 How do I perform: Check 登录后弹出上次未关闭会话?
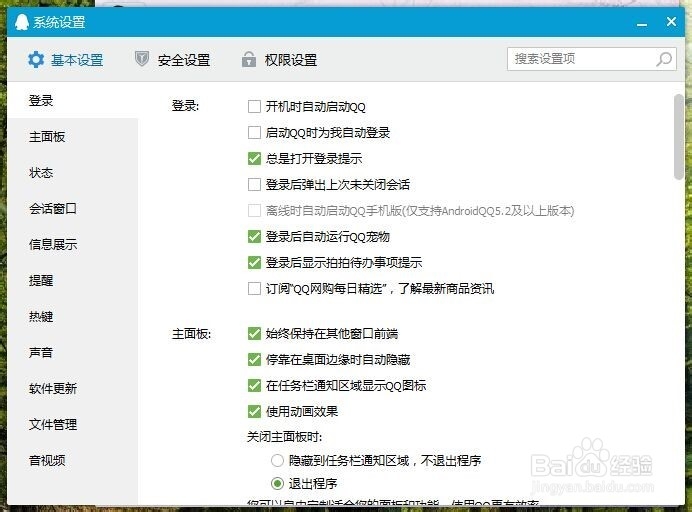coord(254,184)
